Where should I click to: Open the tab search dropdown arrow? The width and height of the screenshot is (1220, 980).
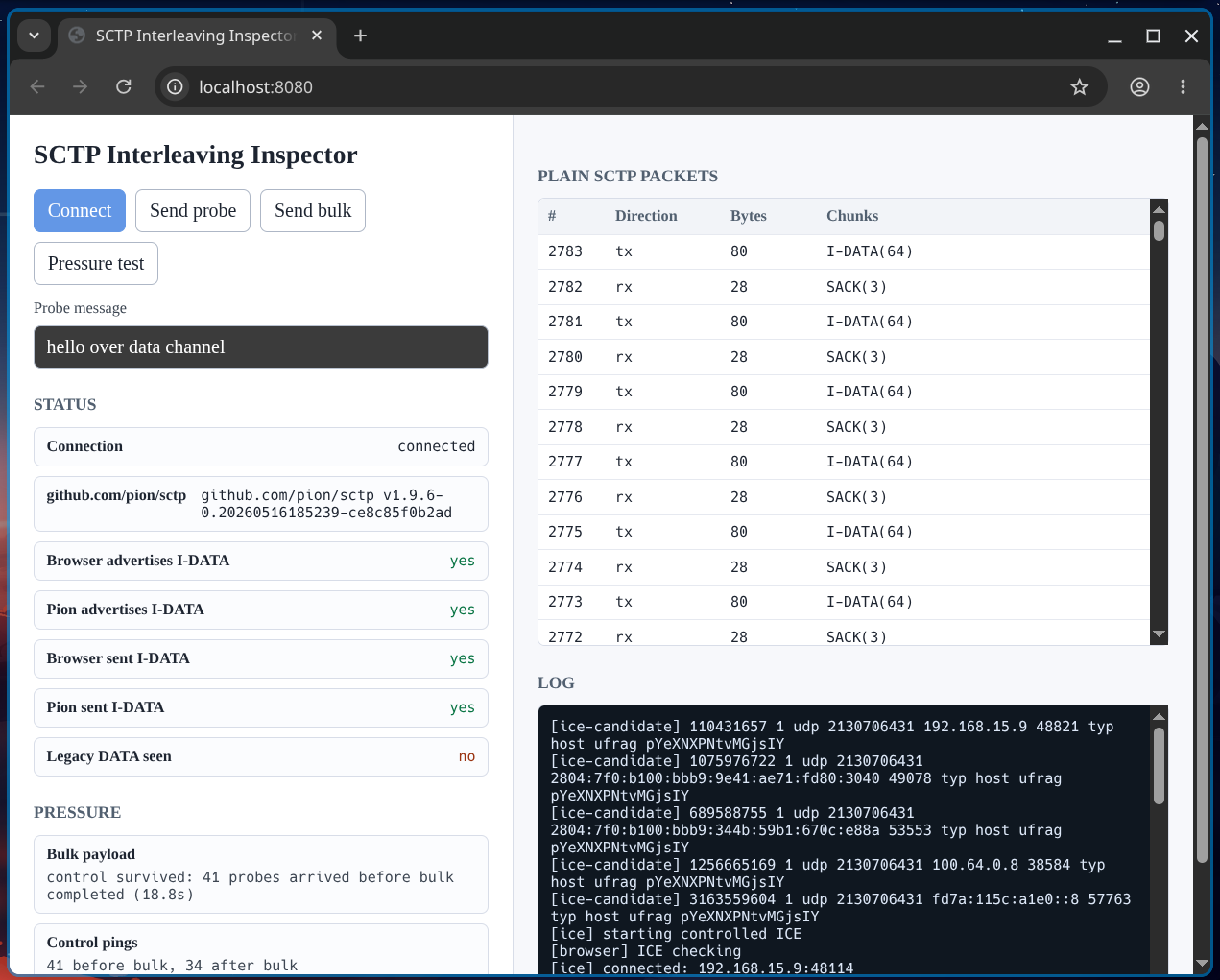pos(34,36)
